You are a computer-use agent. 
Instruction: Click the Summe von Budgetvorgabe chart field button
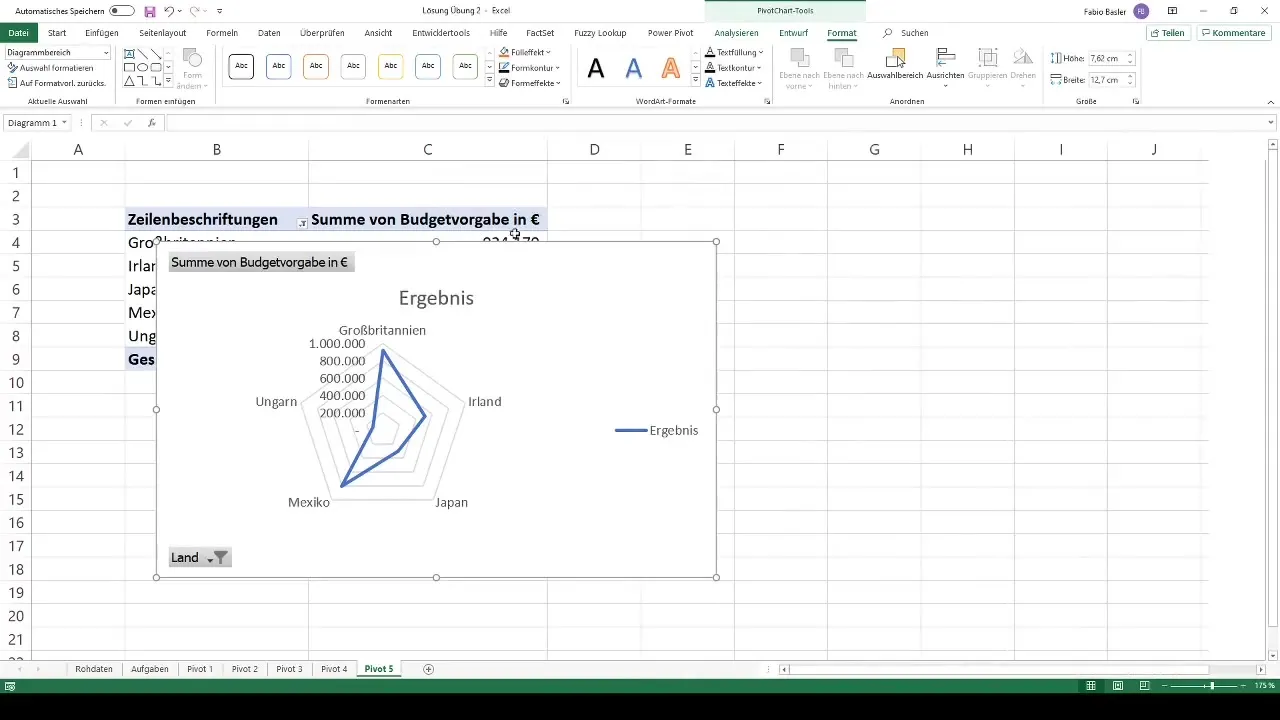pyautogui.click(x=260, y=263)
